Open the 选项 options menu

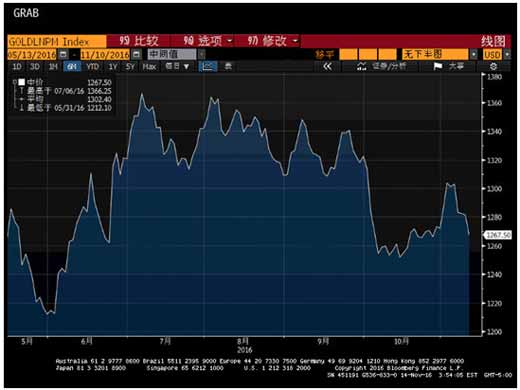[207, 41]
